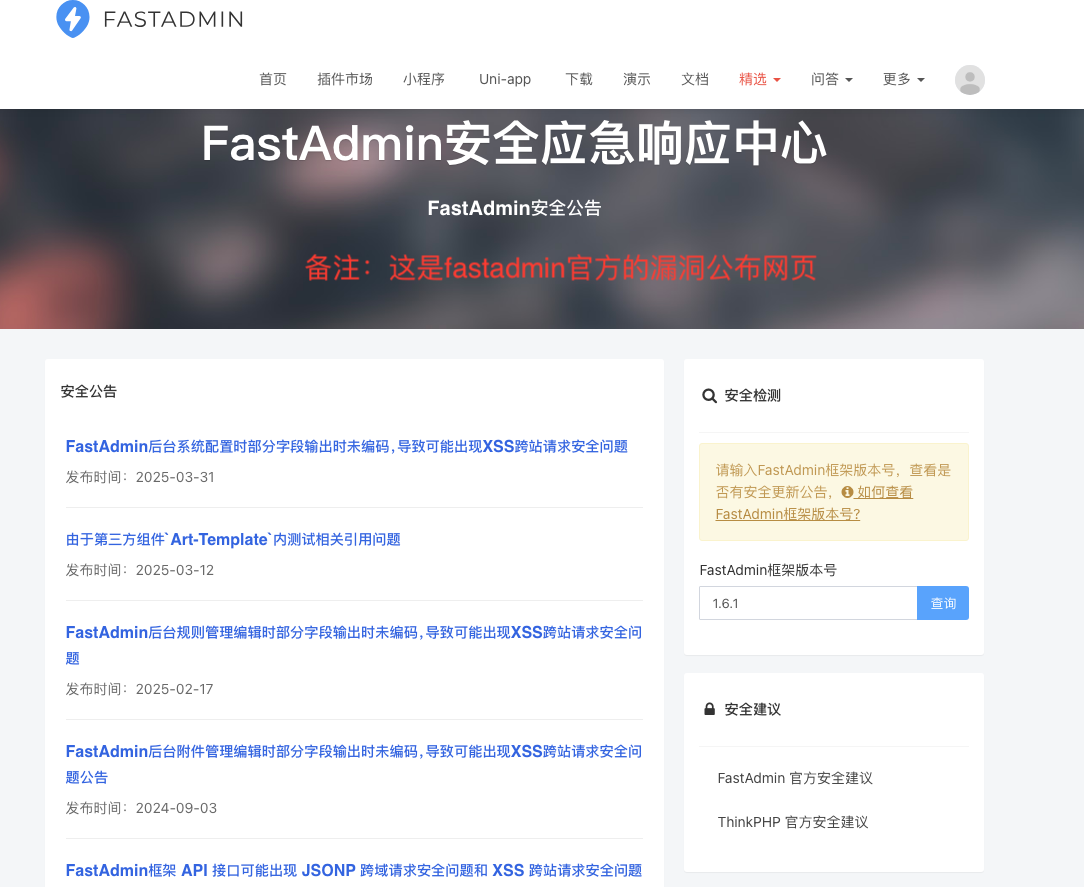Navigate to 下载 page
The height and width of the screenshot is (887, 1084).
(x=579, y=79)
